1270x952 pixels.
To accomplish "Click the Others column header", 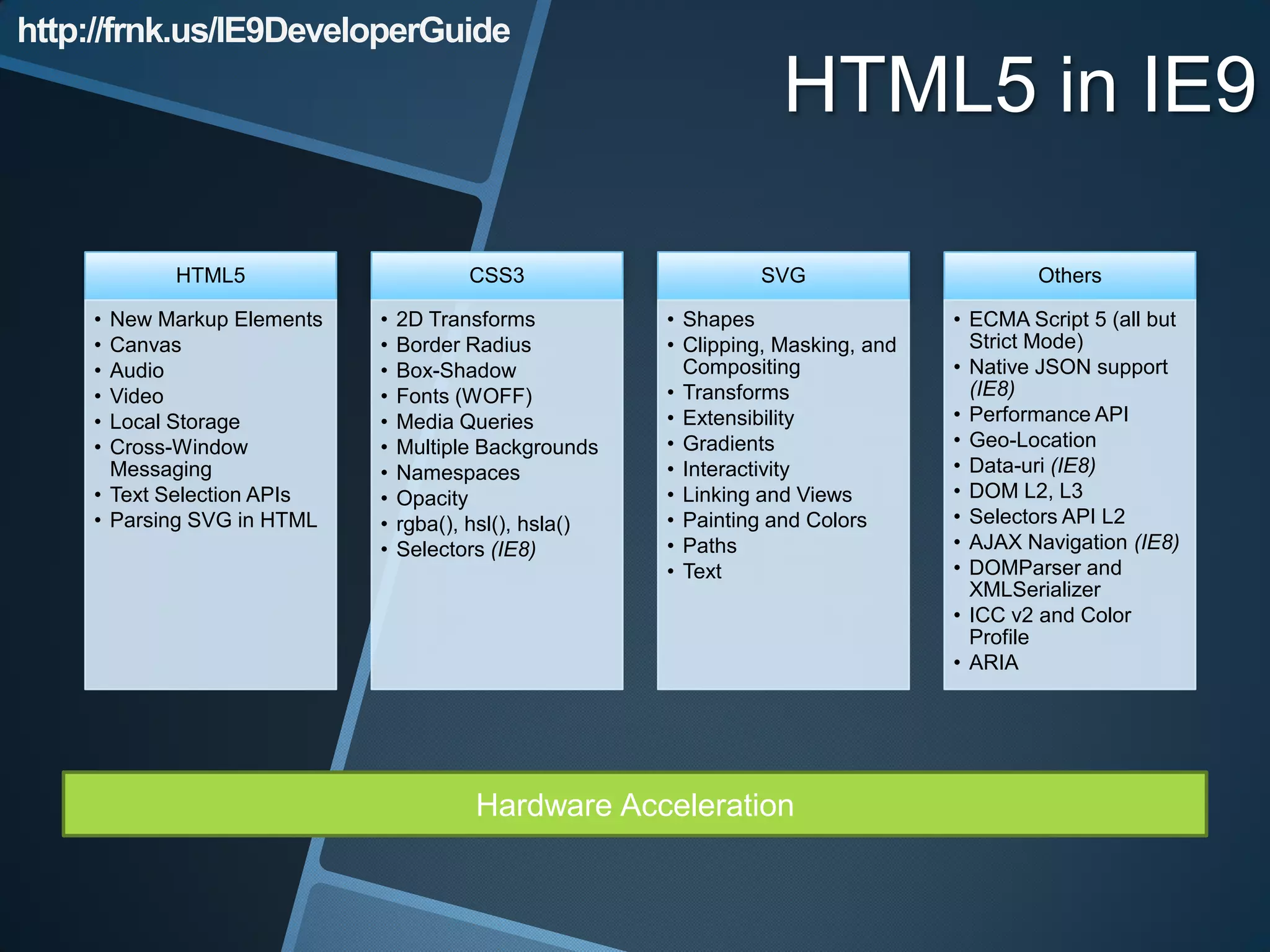I will click(1069, 275).
